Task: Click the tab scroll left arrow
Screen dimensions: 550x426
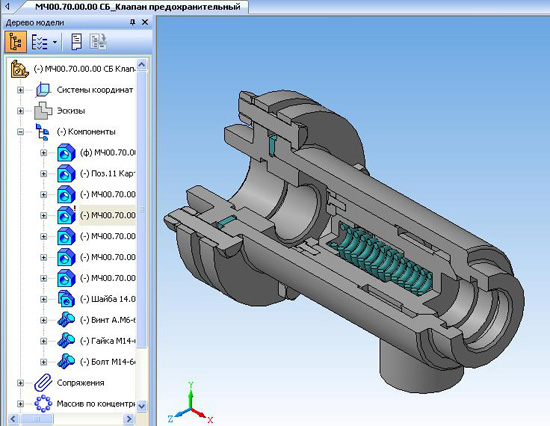Action: pyautogui.click(x=8, y=6)
